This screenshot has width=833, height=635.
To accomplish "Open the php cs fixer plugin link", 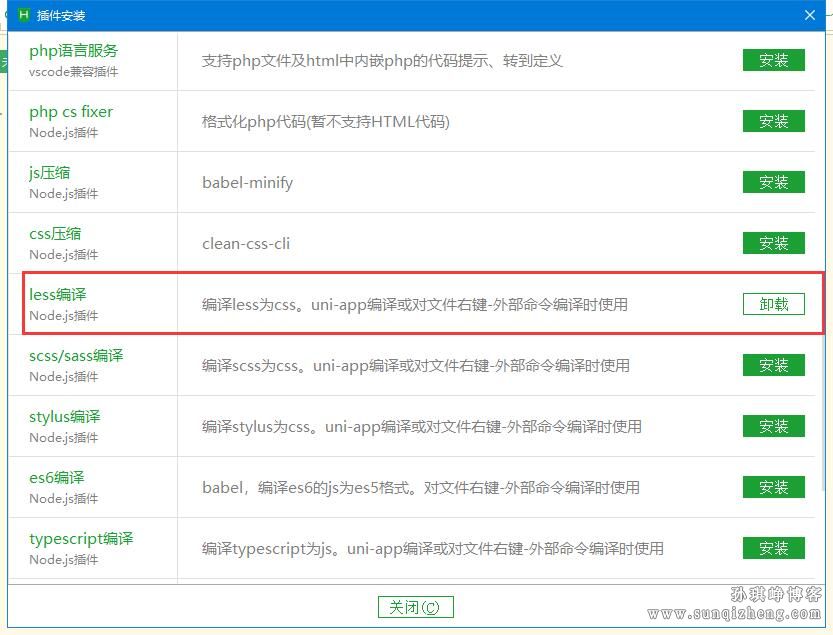I will click(x=71, y=111).
